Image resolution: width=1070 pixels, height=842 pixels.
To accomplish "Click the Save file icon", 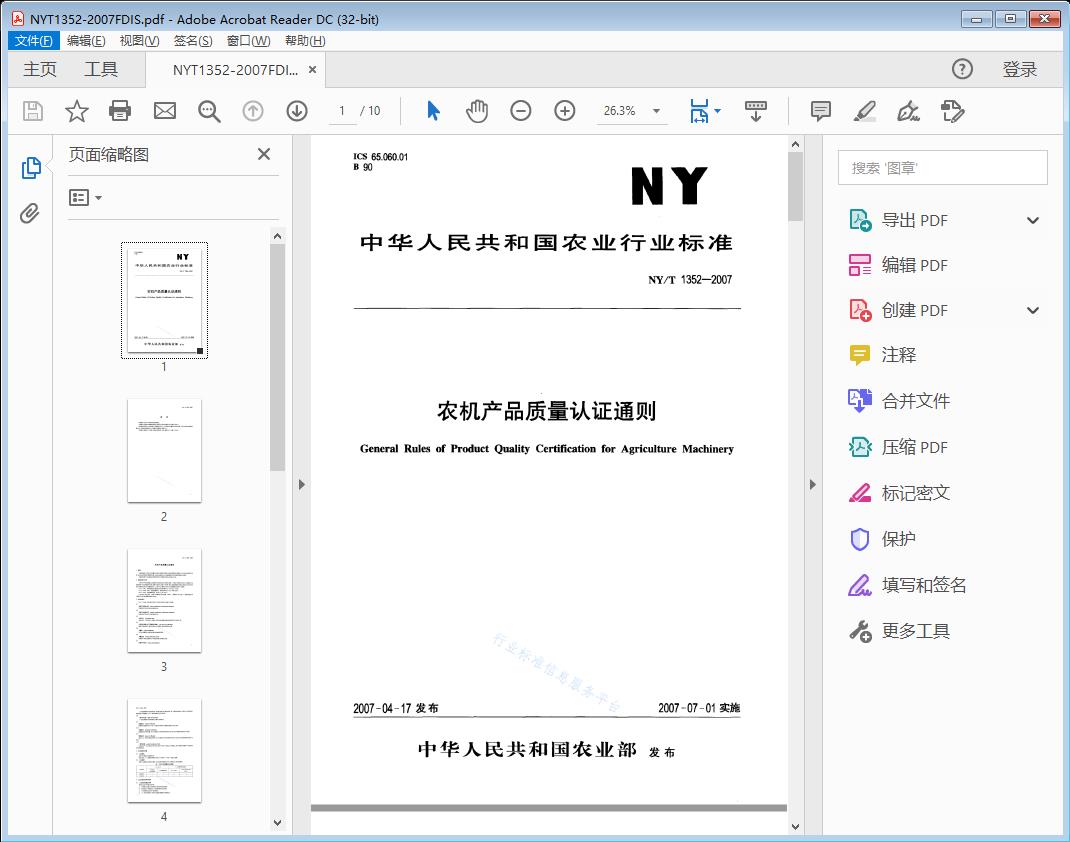I will coord(31,111).
